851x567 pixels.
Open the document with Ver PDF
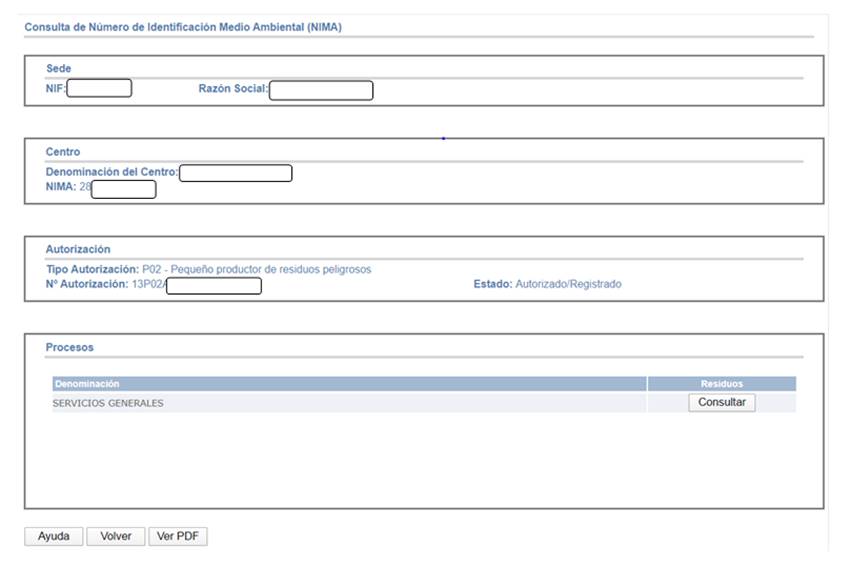177,537
